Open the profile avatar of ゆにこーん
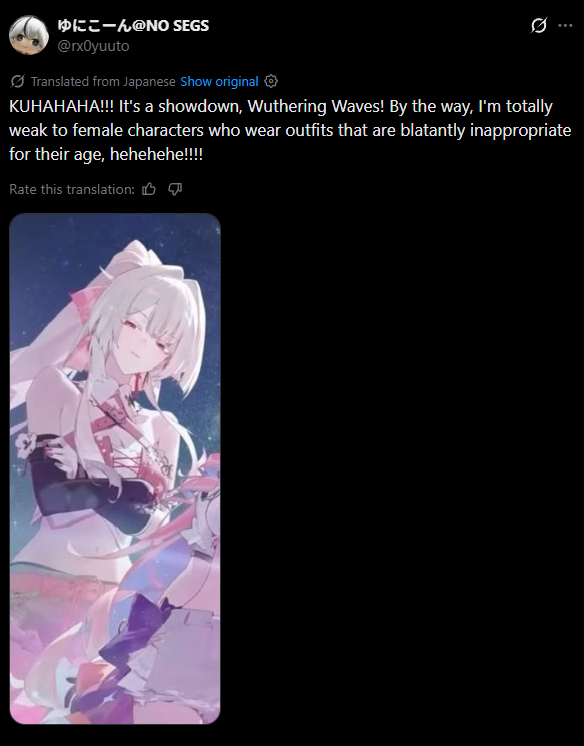 tap(29, 35)
